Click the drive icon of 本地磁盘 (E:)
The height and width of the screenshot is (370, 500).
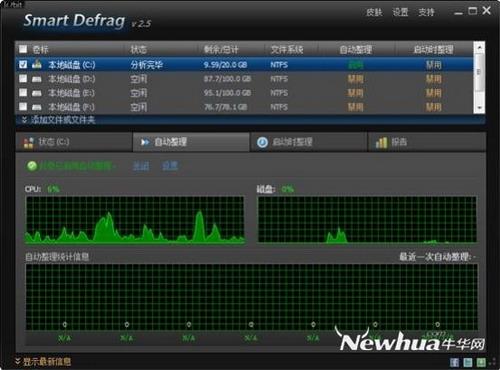point(37,93)
